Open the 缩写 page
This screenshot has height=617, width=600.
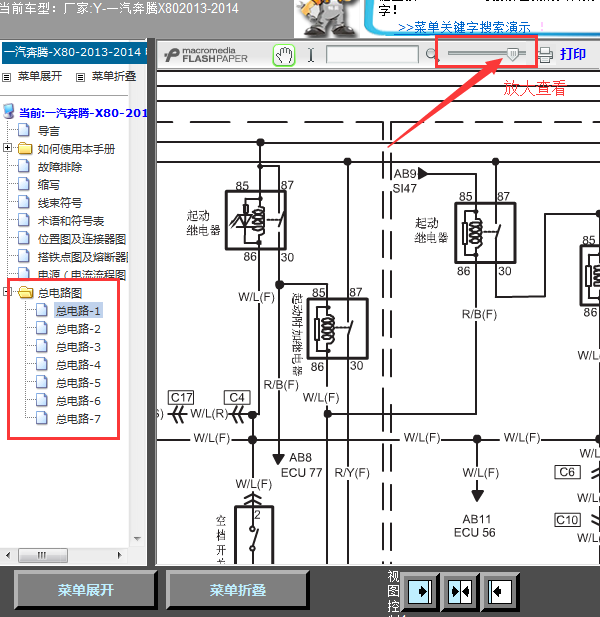point(48,185)
